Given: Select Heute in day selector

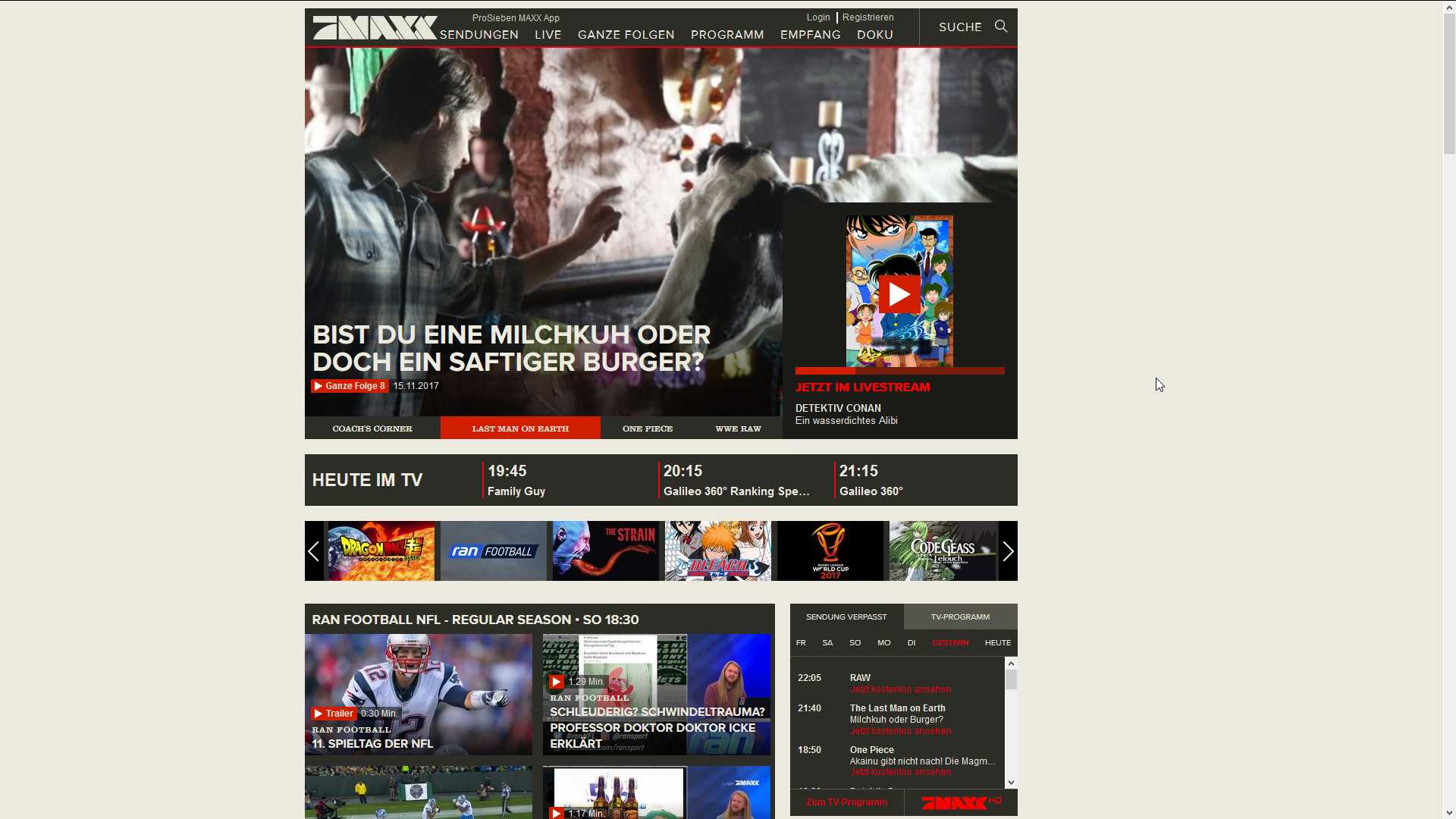Looking at the screenshot, I should tap(997, 643).
